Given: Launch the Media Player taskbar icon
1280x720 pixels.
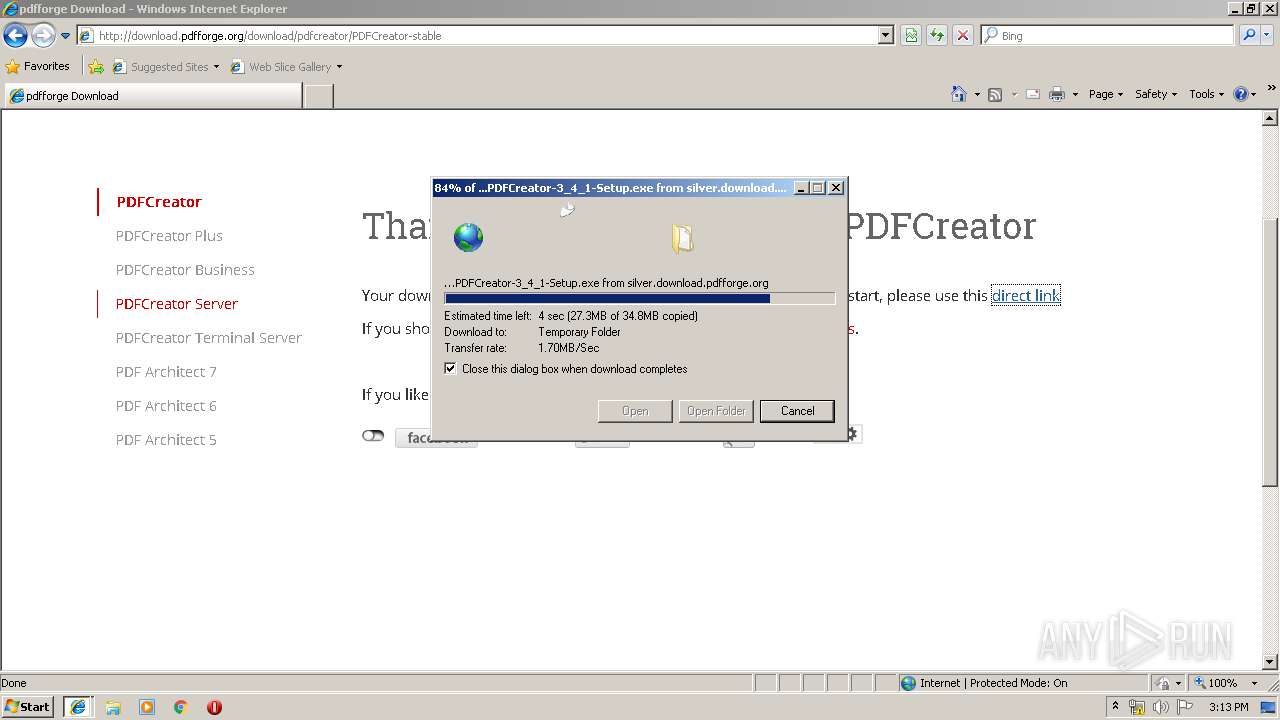Looking at the screenshot, I should [x=147, y=707].
